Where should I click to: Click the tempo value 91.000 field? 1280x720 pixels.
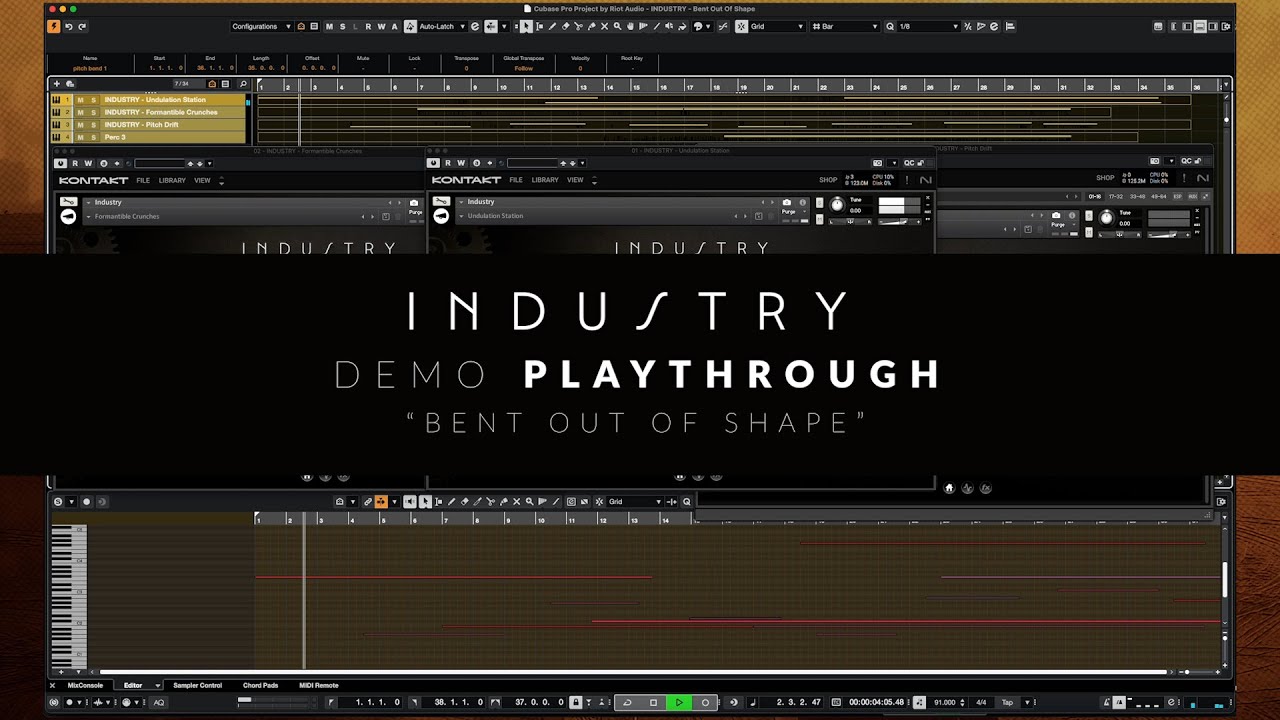click(945, 702)
